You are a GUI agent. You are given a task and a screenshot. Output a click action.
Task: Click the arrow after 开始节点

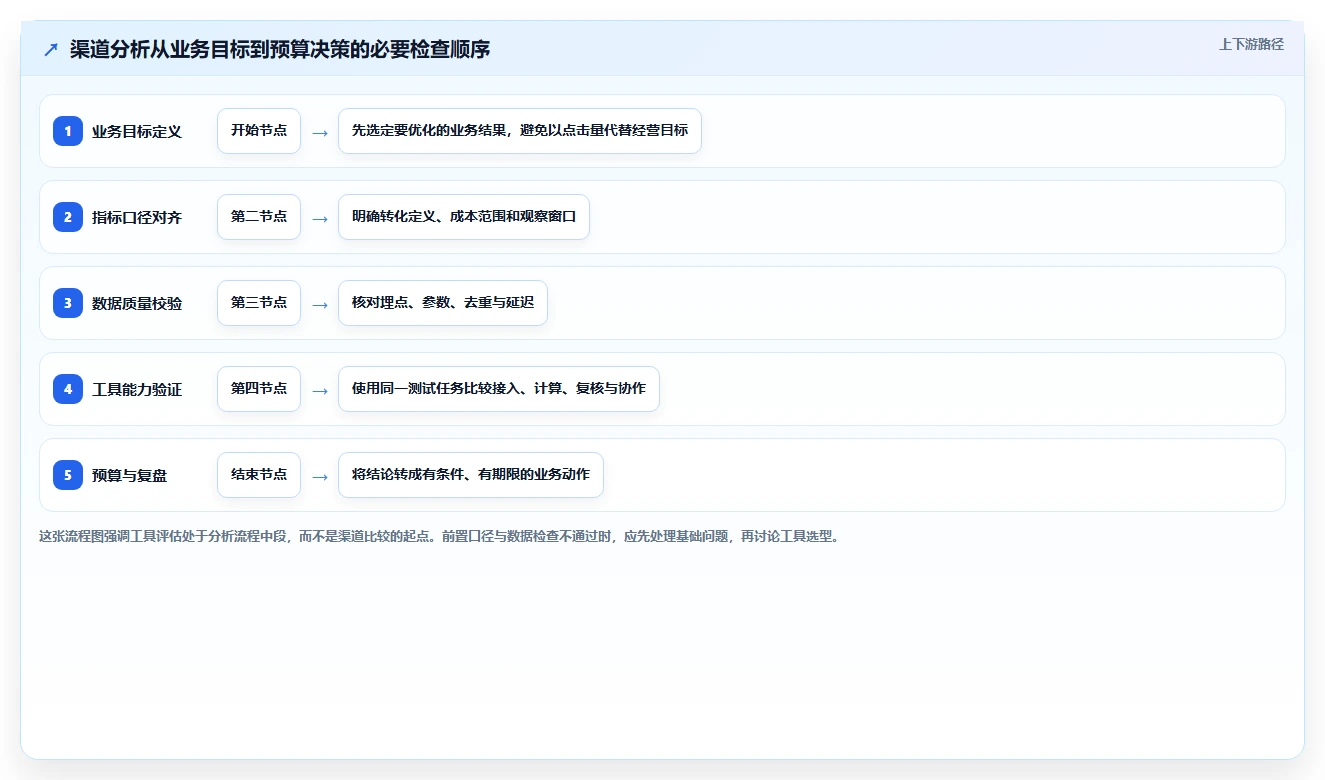click(320, 132)
